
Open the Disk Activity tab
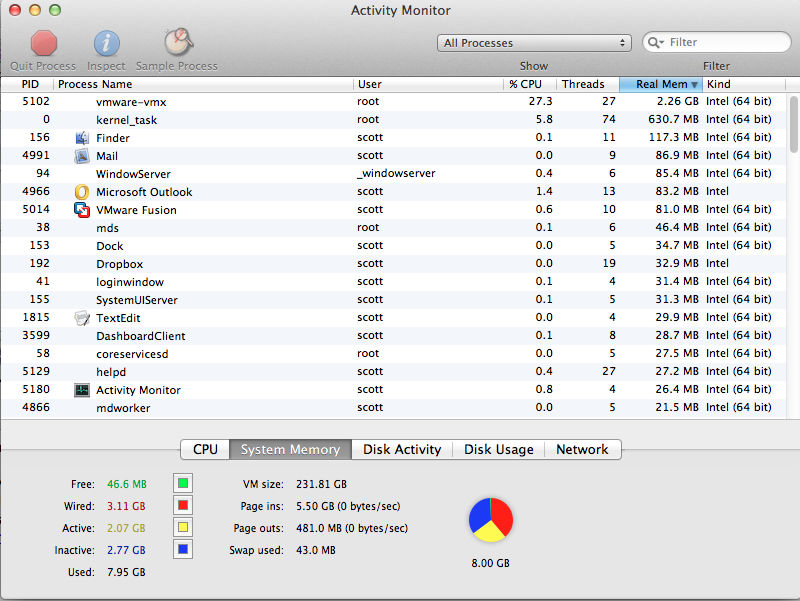click(x=402, y=449)
